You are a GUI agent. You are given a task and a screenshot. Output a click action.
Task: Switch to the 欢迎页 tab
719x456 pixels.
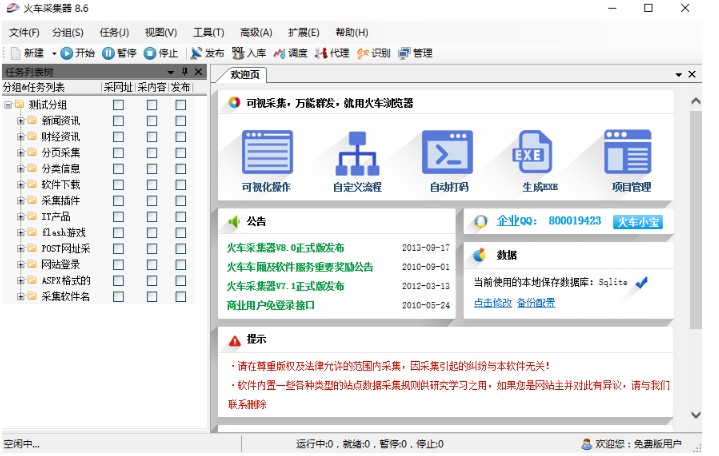click(x=245, y=74)
